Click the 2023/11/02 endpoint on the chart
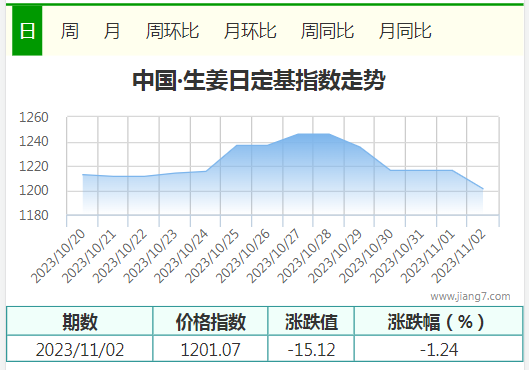 pyautogui.click(x=483, y=189)
